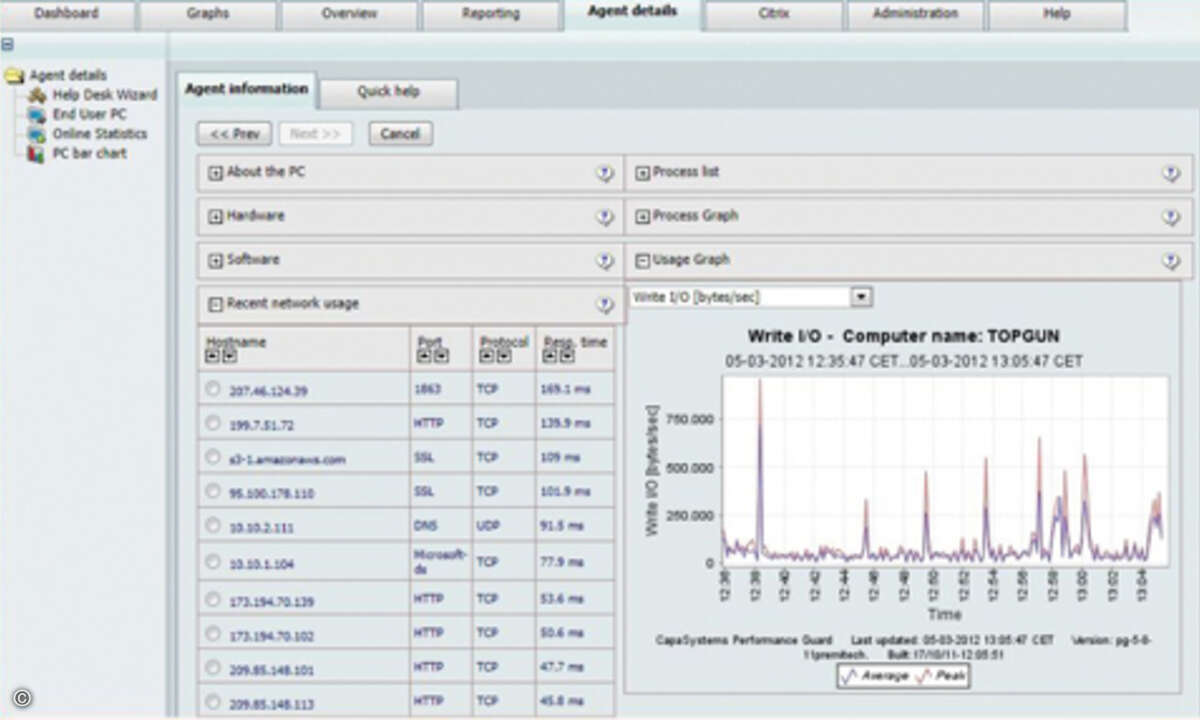Click the Cancel button
1200x720 pixels.
click(400, 133)
